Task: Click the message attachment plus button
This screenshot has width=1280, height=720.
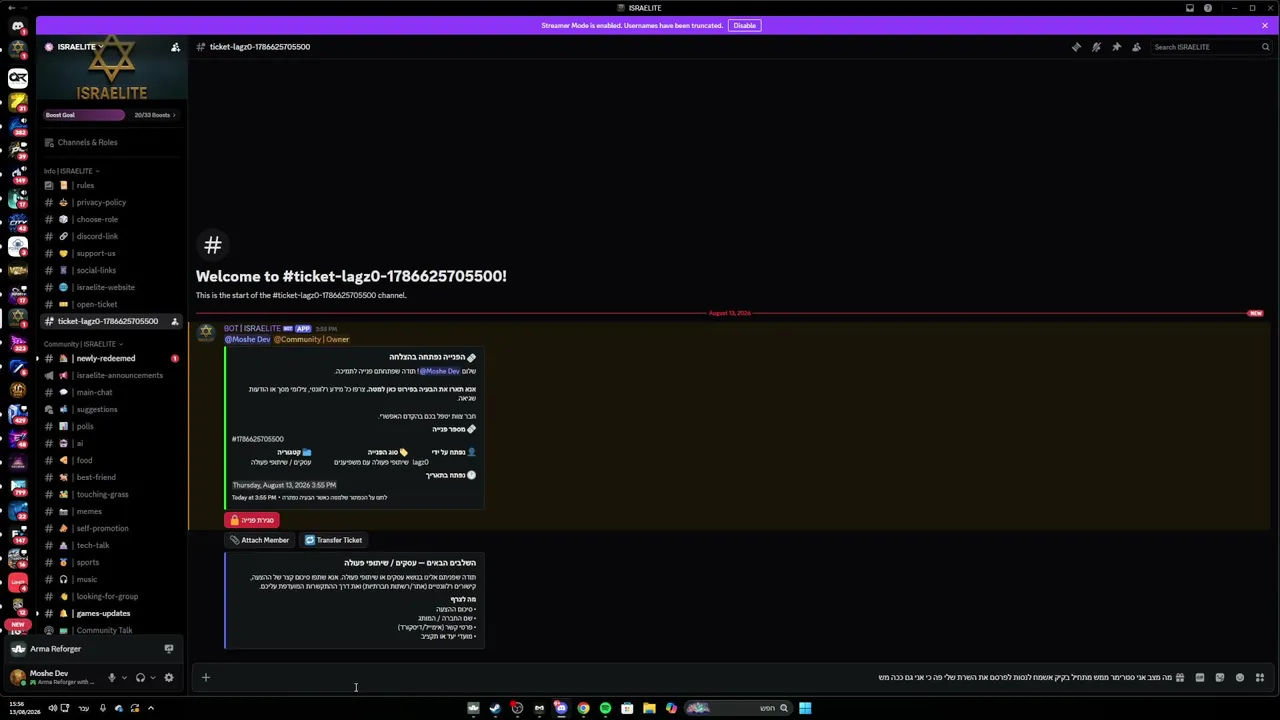Action: tap(205, 678)
